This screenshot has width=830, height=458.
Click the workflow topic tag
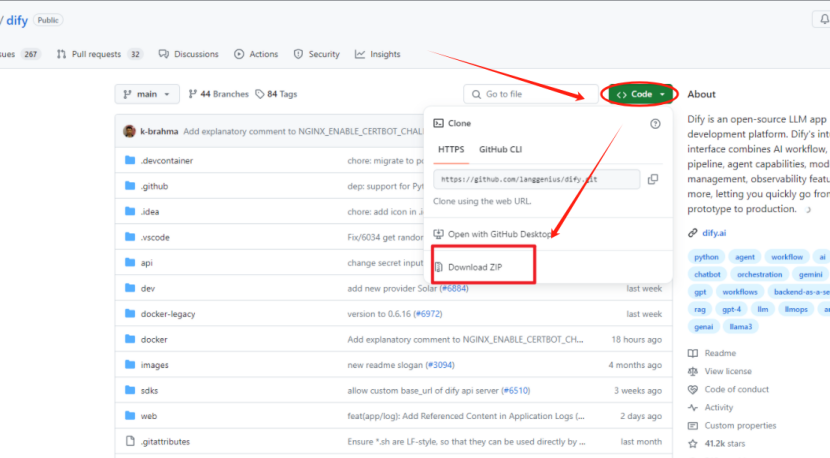pyautogui.click(x=787, y=257)
